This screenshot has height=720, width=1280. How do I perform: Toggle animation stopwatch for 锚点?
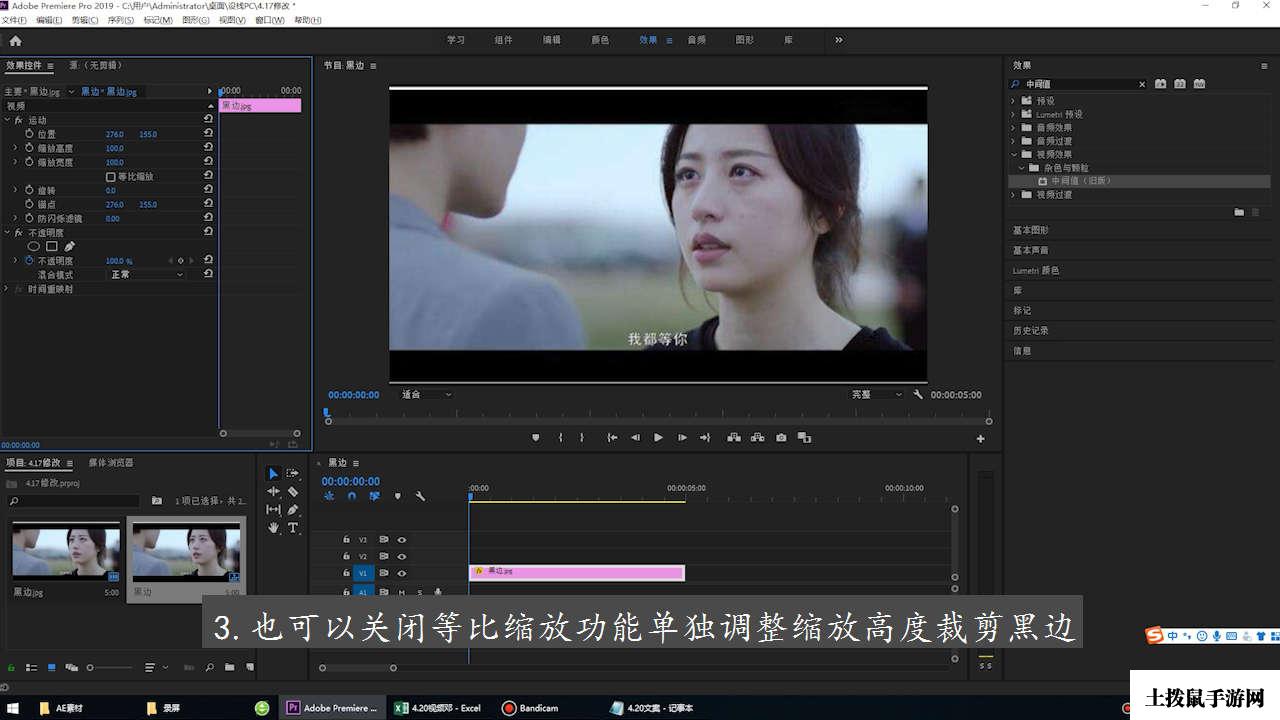tap(29, 204)
